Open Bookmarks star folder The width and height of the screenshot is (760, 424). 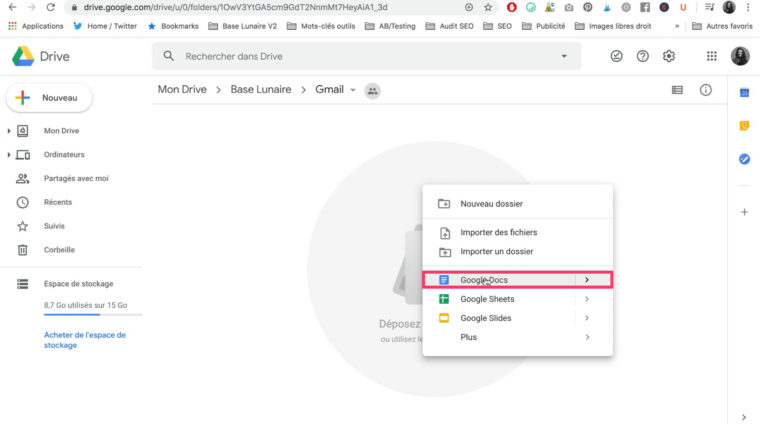(x=174, y=26)
